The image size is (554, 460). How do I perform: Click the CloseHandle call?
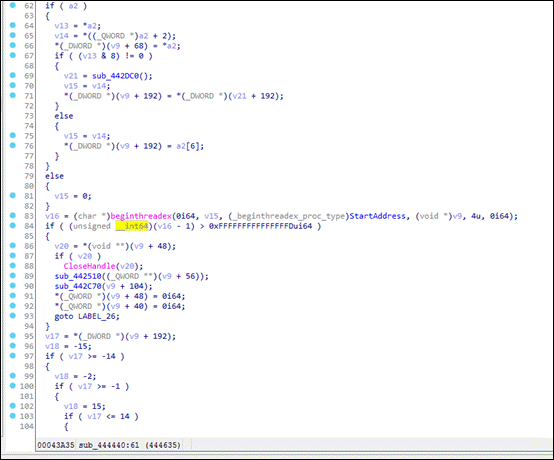(x=89, y=266)
